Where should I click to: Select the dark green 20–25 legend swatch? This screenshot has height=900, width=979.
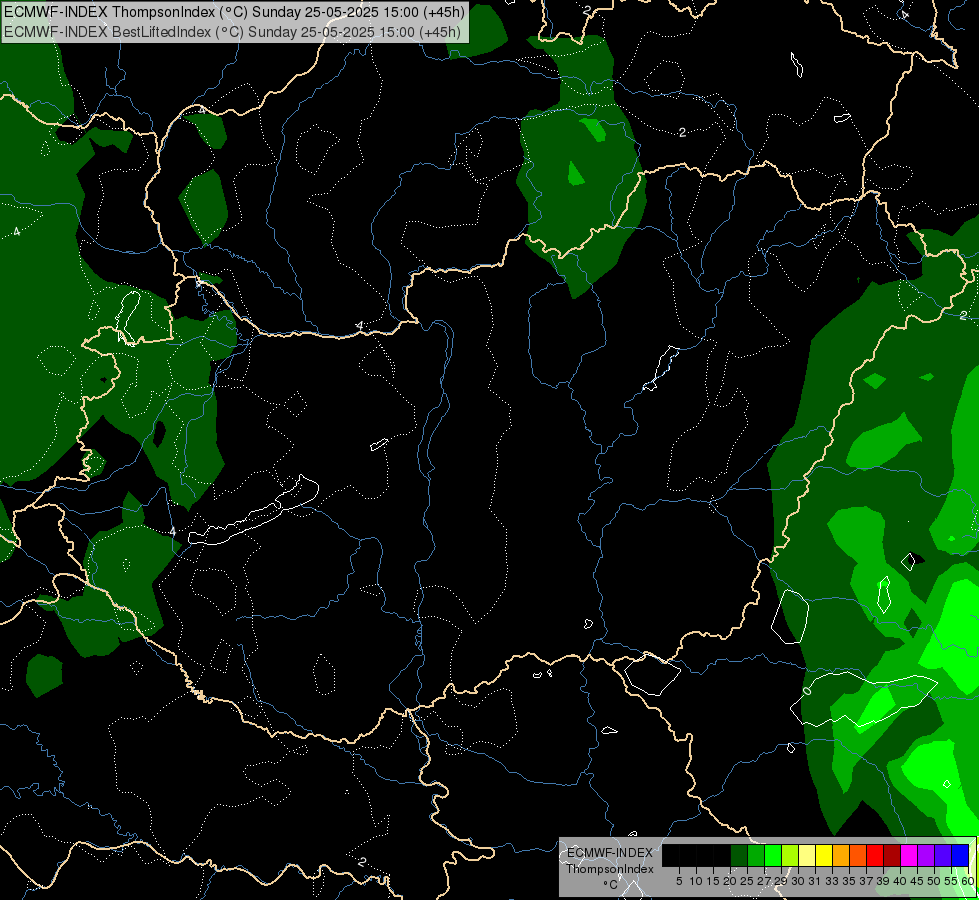point(739,855)
